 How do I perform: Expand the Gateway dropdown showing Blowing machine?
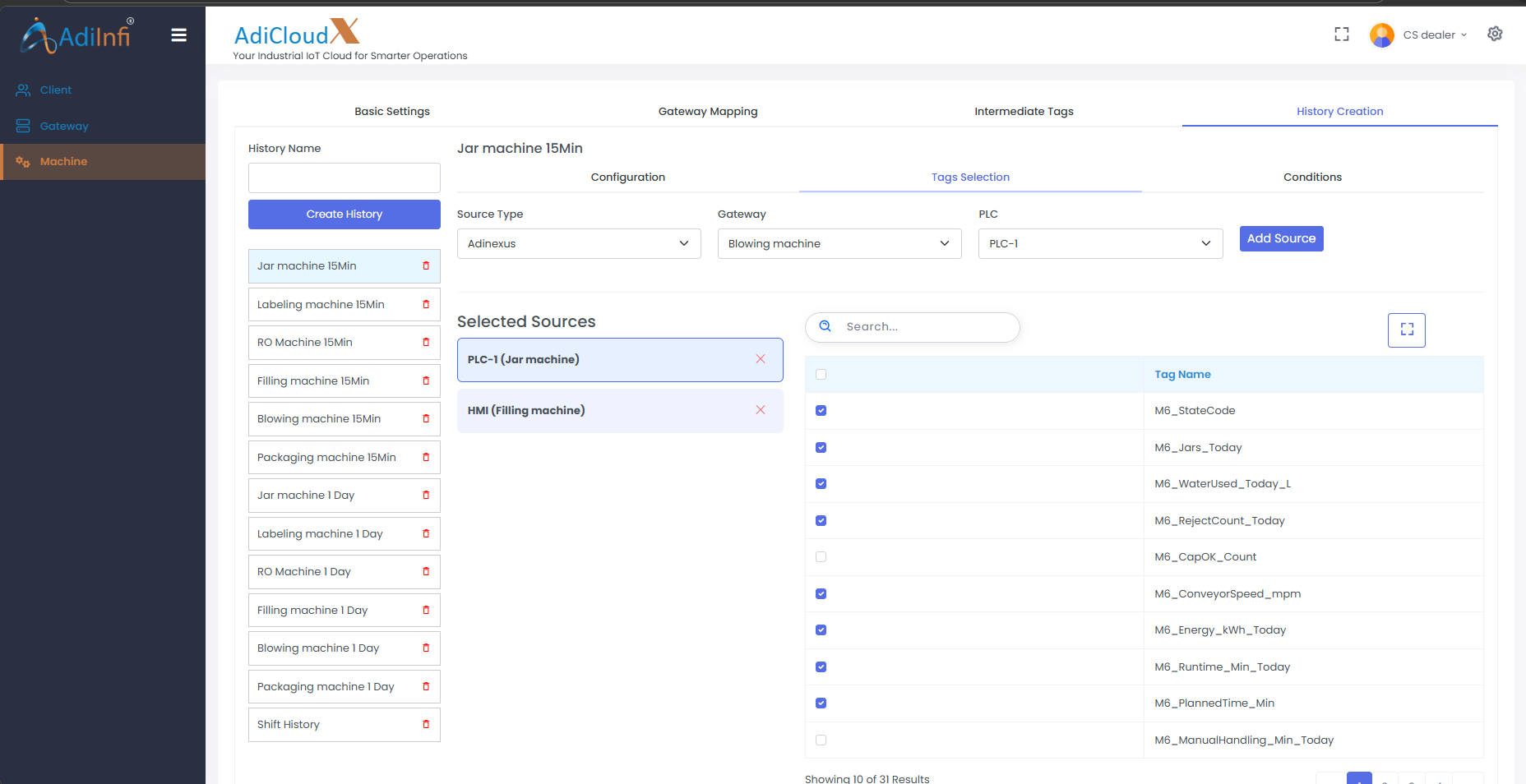(x=839, y=244)
